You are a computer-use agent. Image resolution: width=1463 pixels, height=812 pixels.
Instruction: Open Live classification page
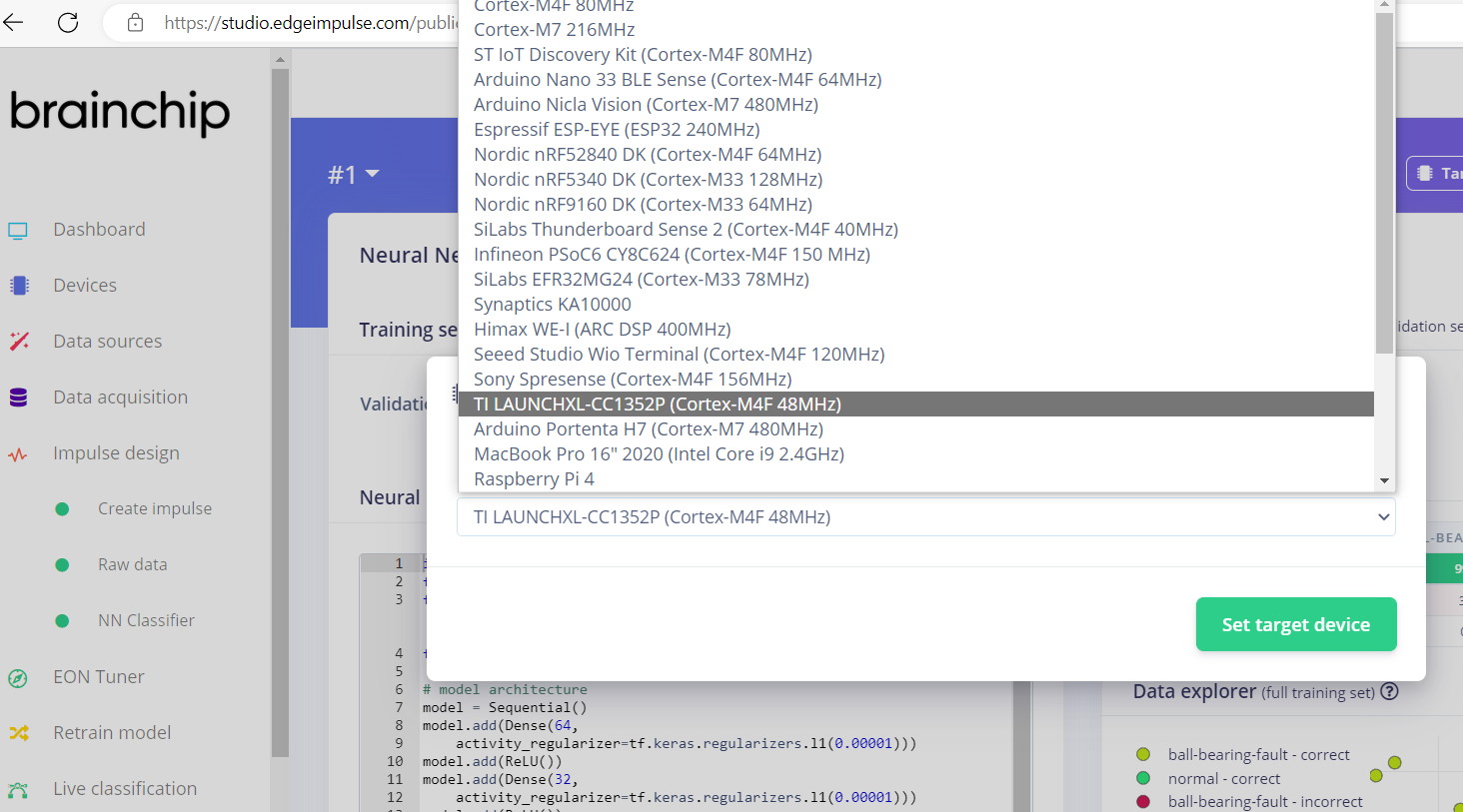click(x=125, y=789)
